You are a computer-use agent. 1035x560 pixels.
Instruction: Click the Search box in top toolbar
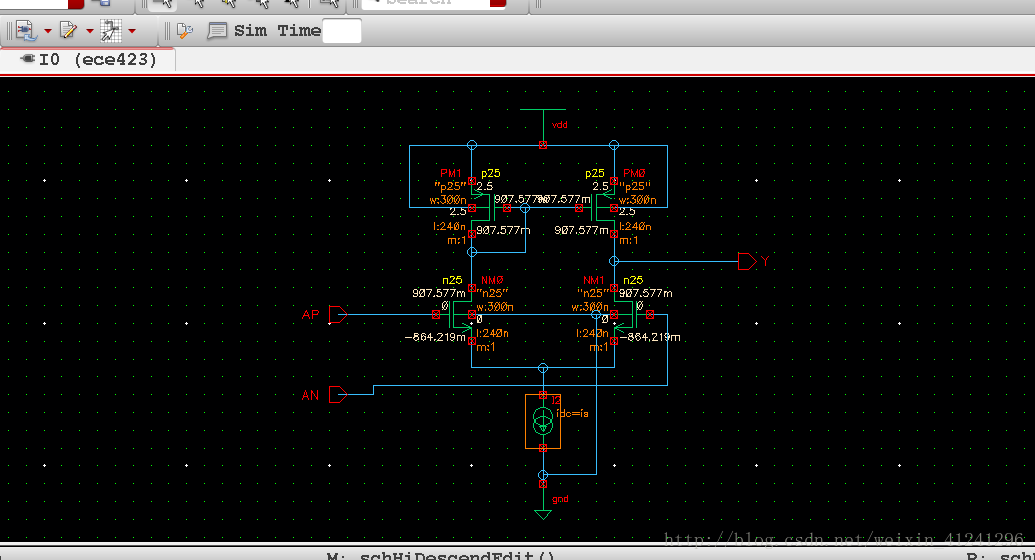[432, 3]
